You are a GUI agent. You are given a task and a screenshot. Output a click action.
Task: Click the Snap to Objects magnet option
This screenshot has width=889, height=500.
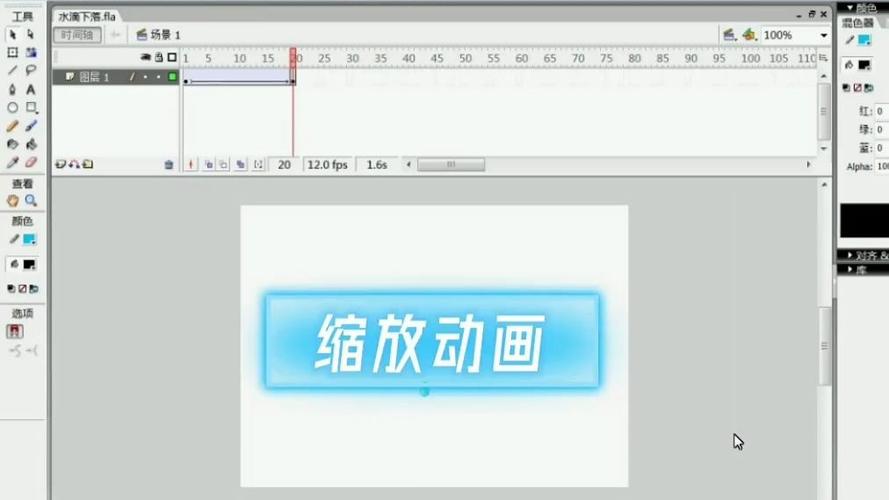pyautogui.click(x=15, y=331)
